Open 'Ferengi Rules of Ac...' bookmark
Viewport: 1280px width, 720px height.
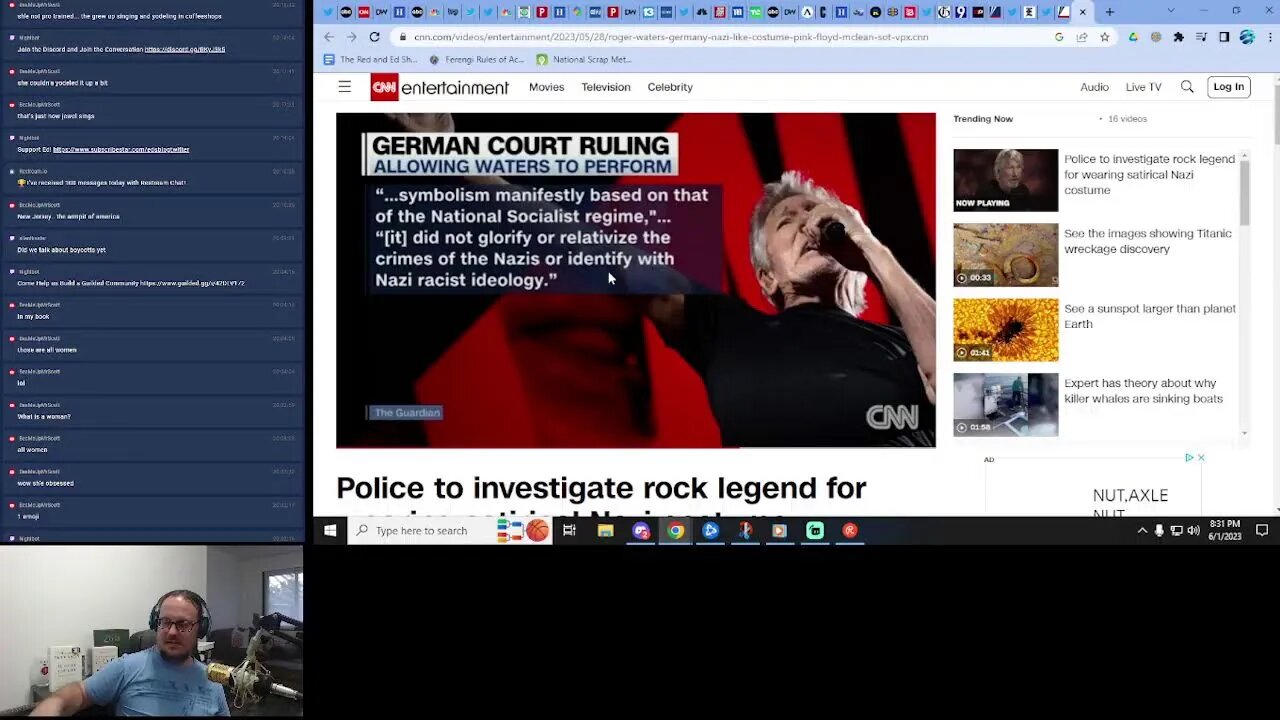pyautogui.click(x=477, y=59)
